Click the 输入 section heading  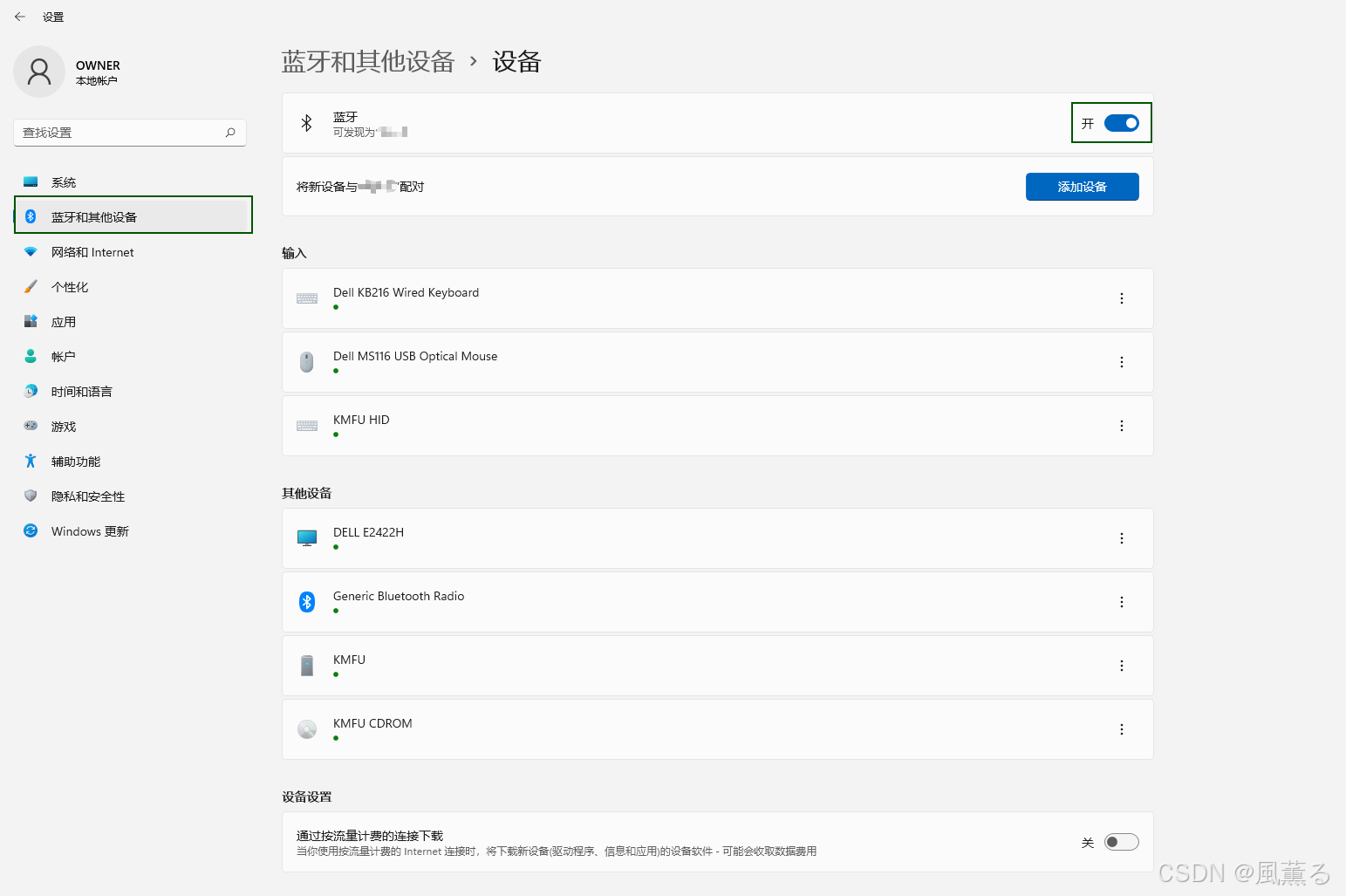(294, 253)
